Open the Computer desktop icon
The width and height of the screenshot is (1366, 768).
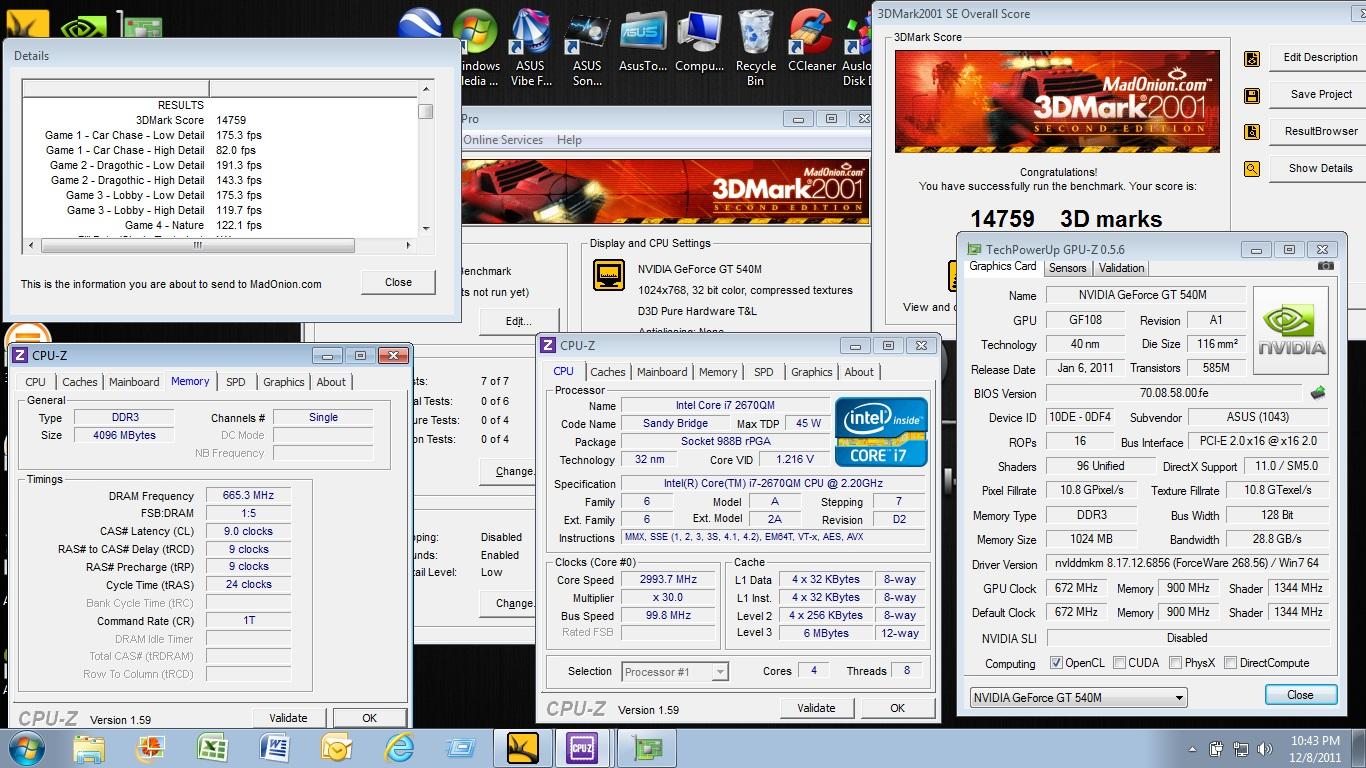(699, 41)
